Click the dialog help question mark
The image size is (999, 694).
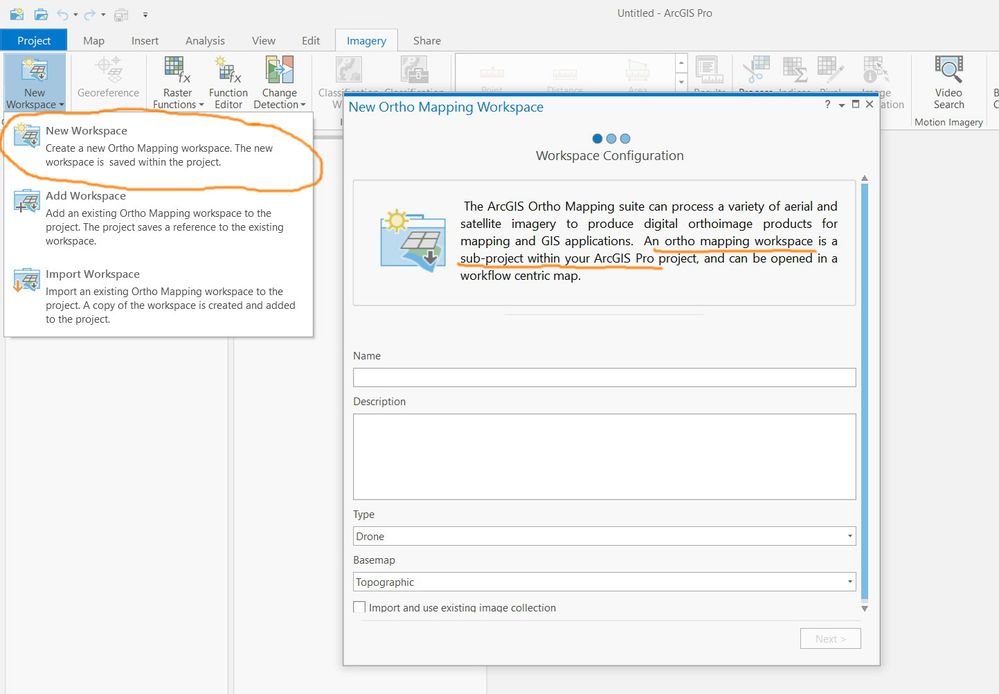tap(827, 105)
